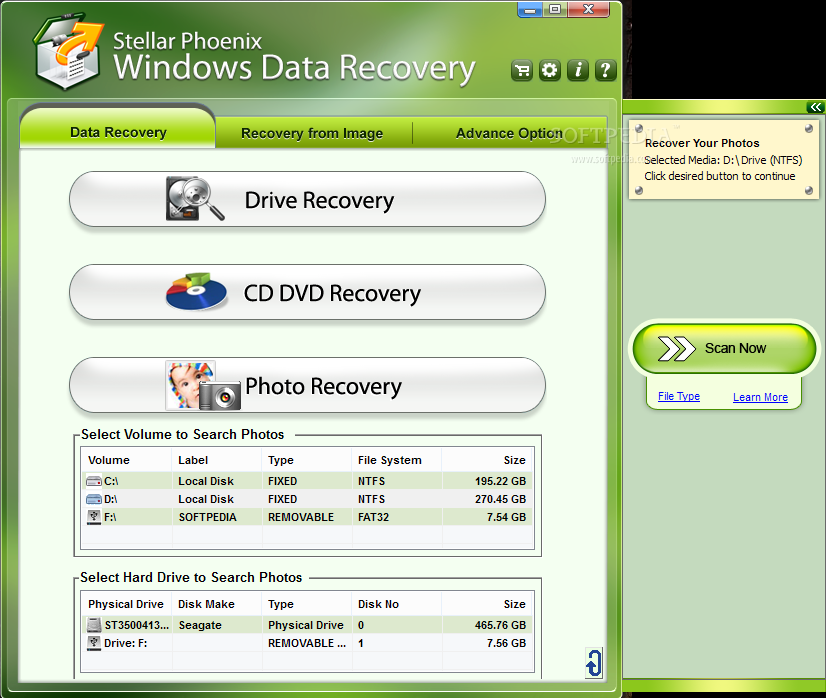This screenshot has width=826, height=698.
Task: Open Recovery from Image tab
Action: tap(312, 133)
